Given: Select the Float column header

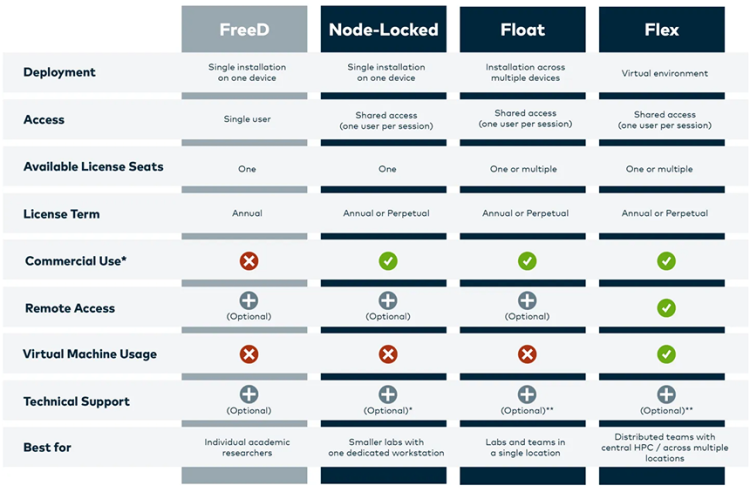Looking at the screenshot, I should [523, 29].
